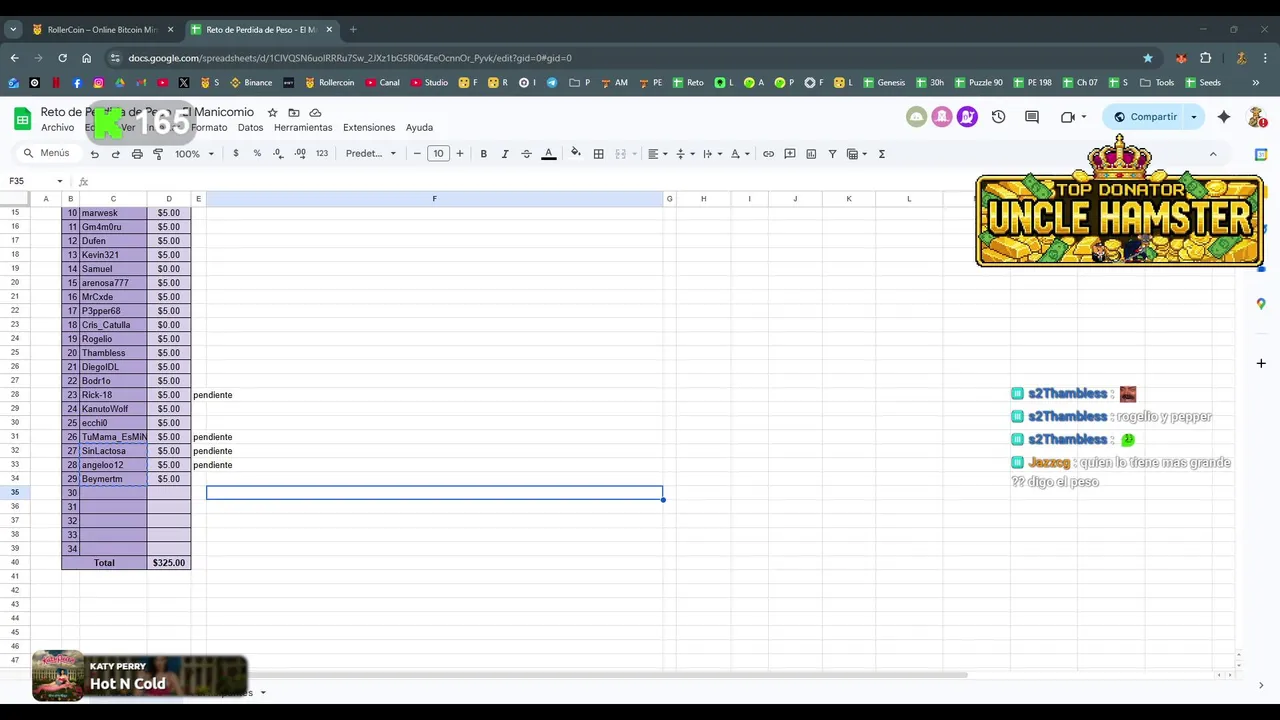Go to browser home page
This screenshot has width=1280, height=720.
pos(86,58)
